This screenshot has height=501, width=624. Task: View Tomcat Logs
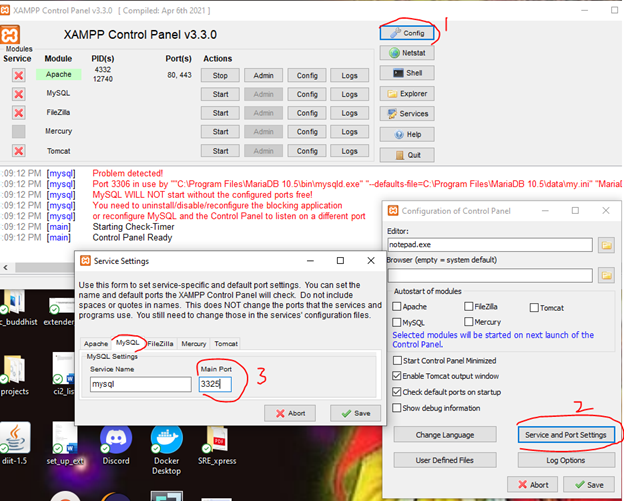(349, 151)
